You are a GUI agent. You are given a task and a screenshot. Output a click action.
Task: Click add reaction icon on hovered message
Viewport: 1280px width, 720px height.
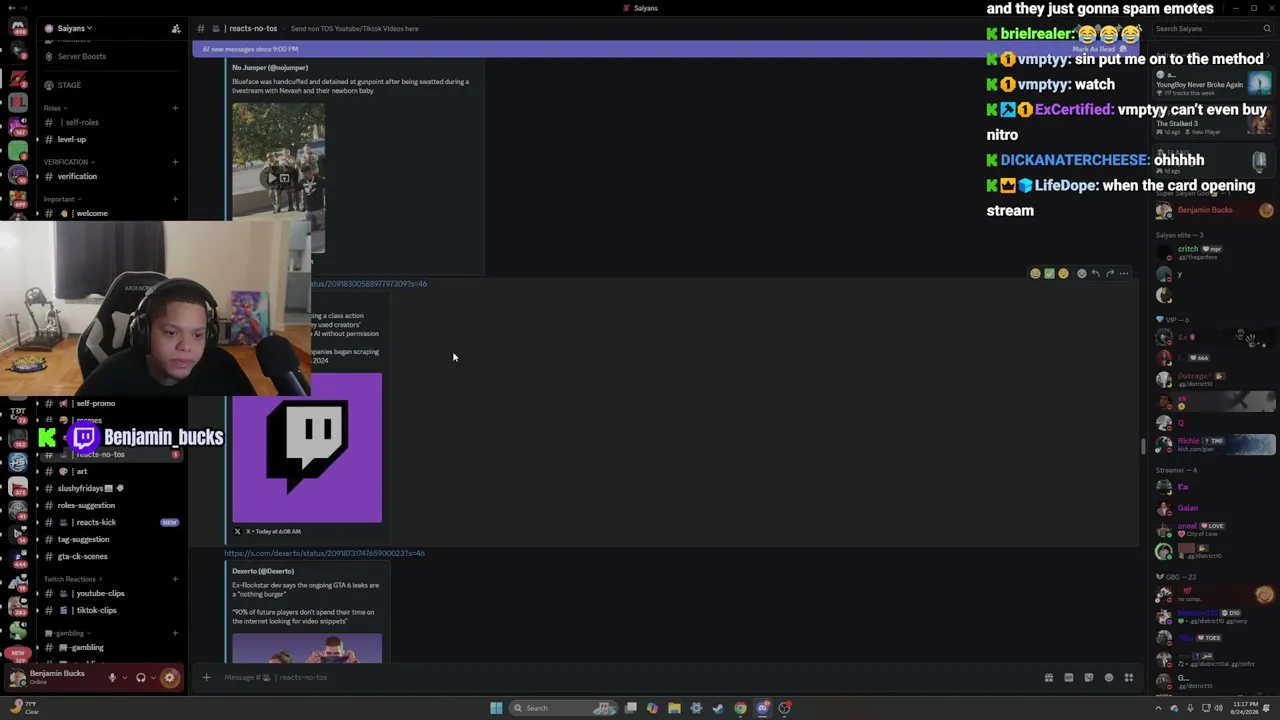click(1081, 273)
